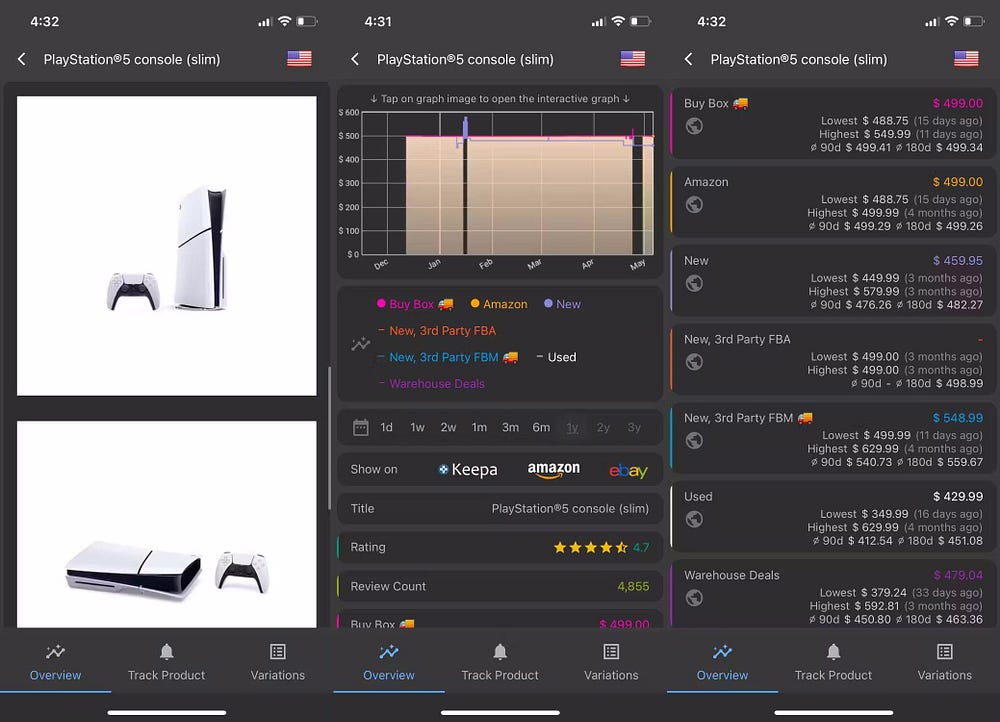
Task: Tap Used current price $ 429.99
Action: (x=957, y=496)
